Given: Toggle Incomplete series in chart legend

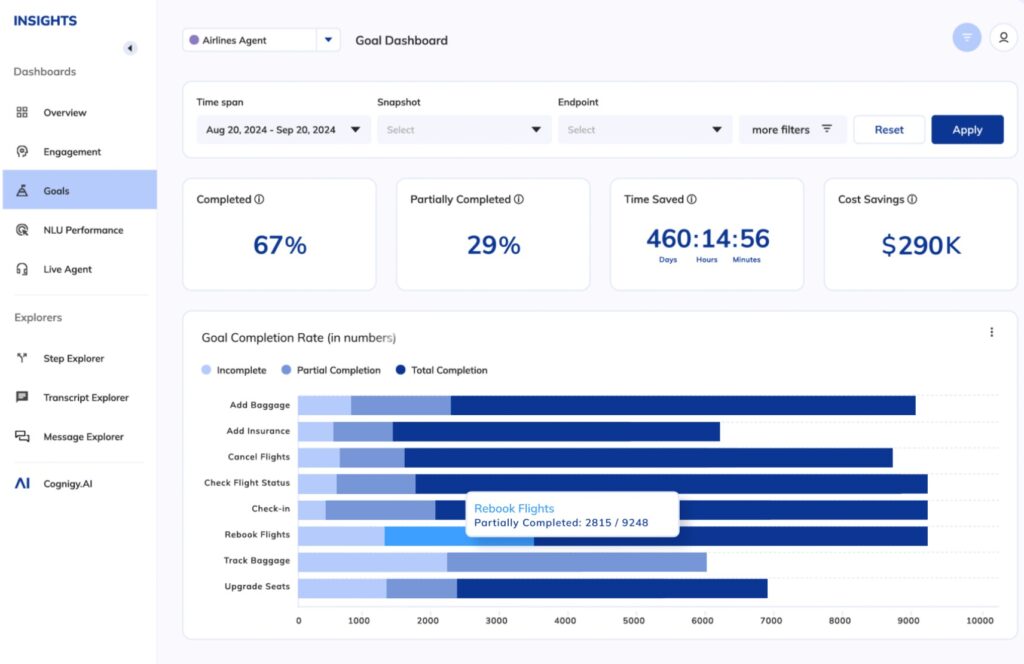Looking at the screenshot, I should pos(234,370).
